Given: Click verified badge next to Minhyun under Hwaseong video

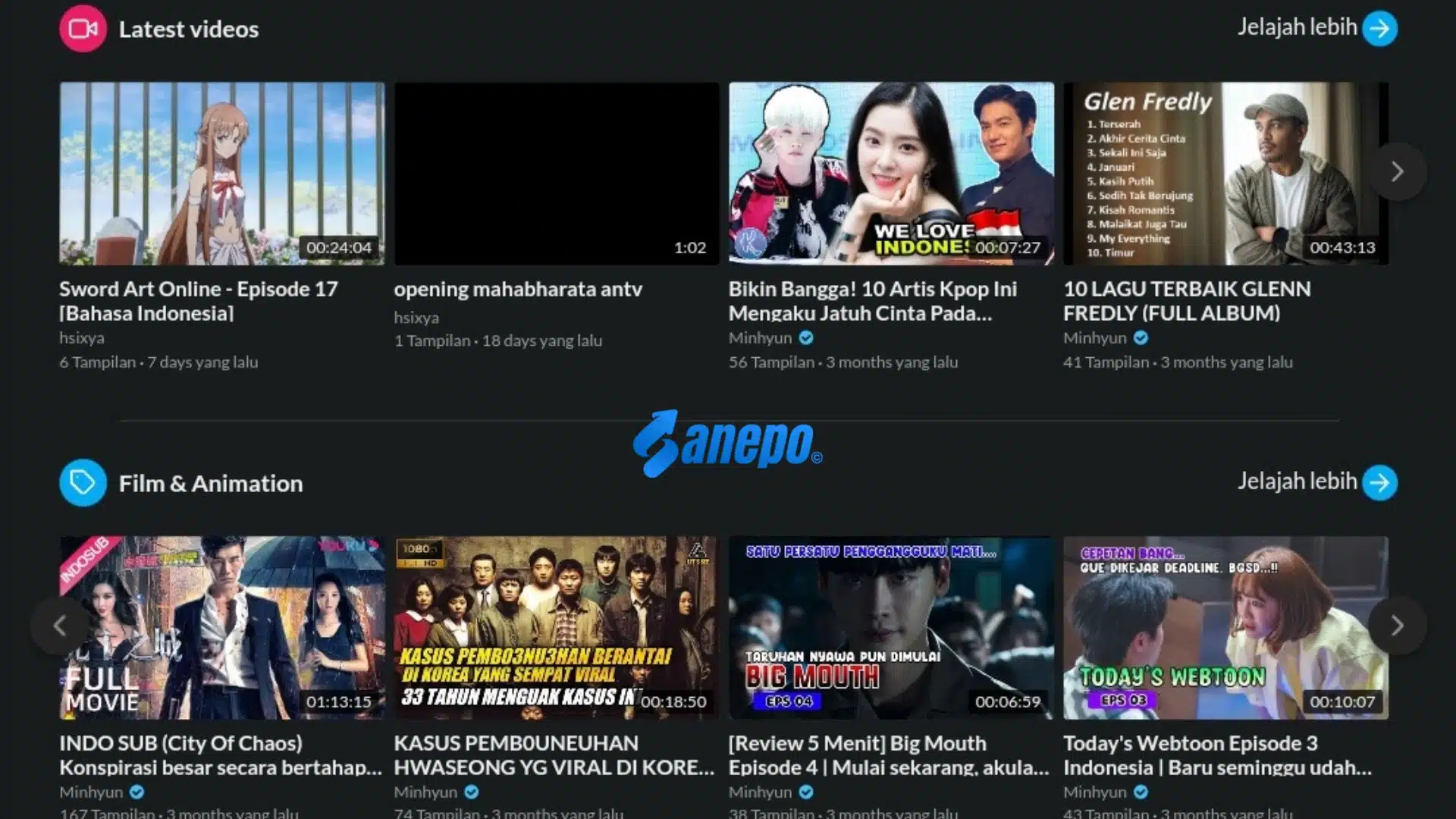Looking at the screenshot, I should pos(471,792).
